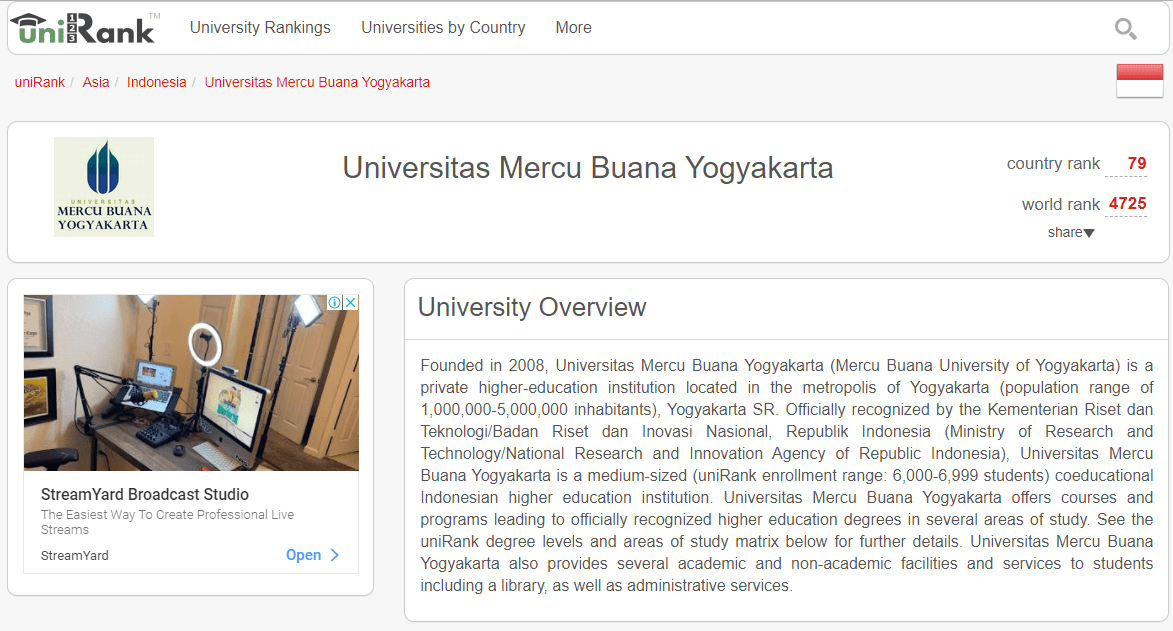Open the search magnifier
Screen dimensions: 1173x631
coord(1125,30)
